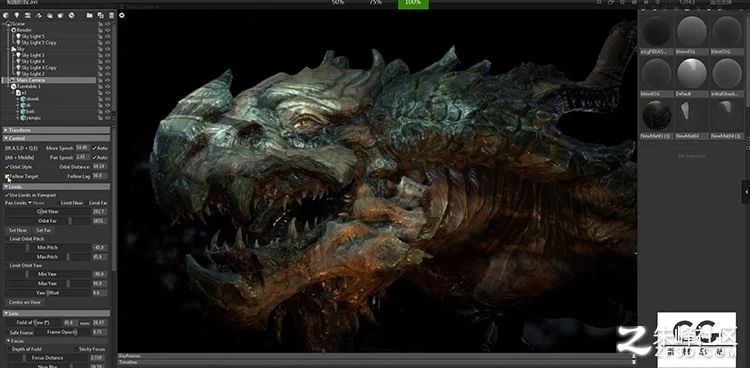750x368 pixels.
Task: Select the Default material thumbnail
Action: tap(692, 74)
